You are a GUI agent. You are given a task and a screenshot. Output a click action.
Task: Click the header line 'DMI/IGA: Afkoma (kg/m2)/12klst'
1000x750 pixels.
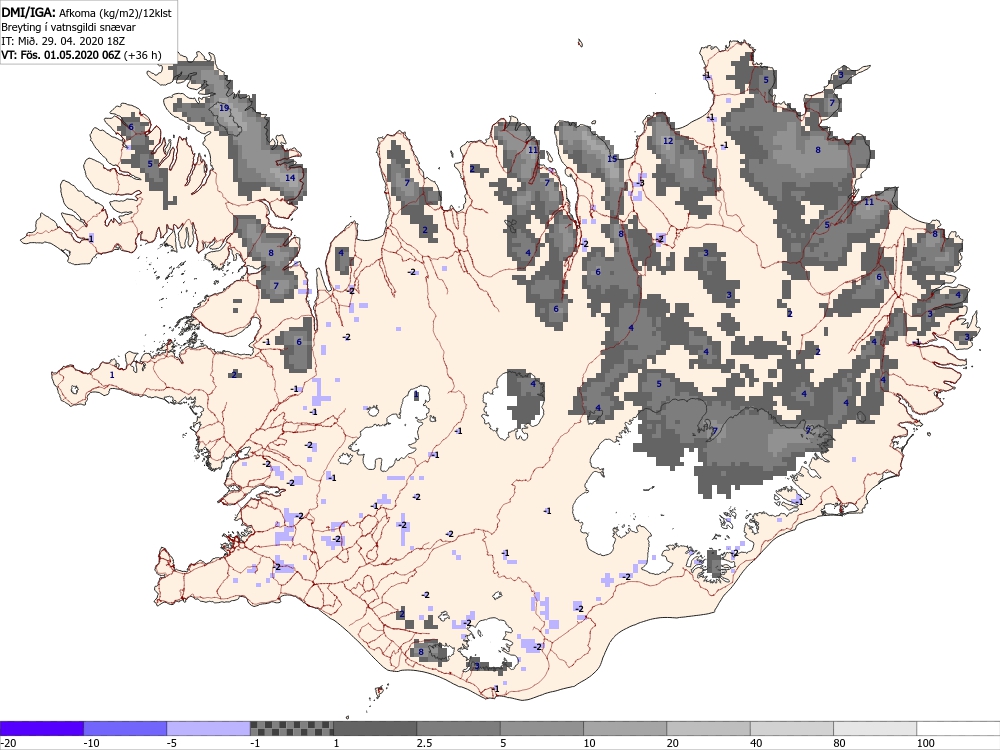86,13
